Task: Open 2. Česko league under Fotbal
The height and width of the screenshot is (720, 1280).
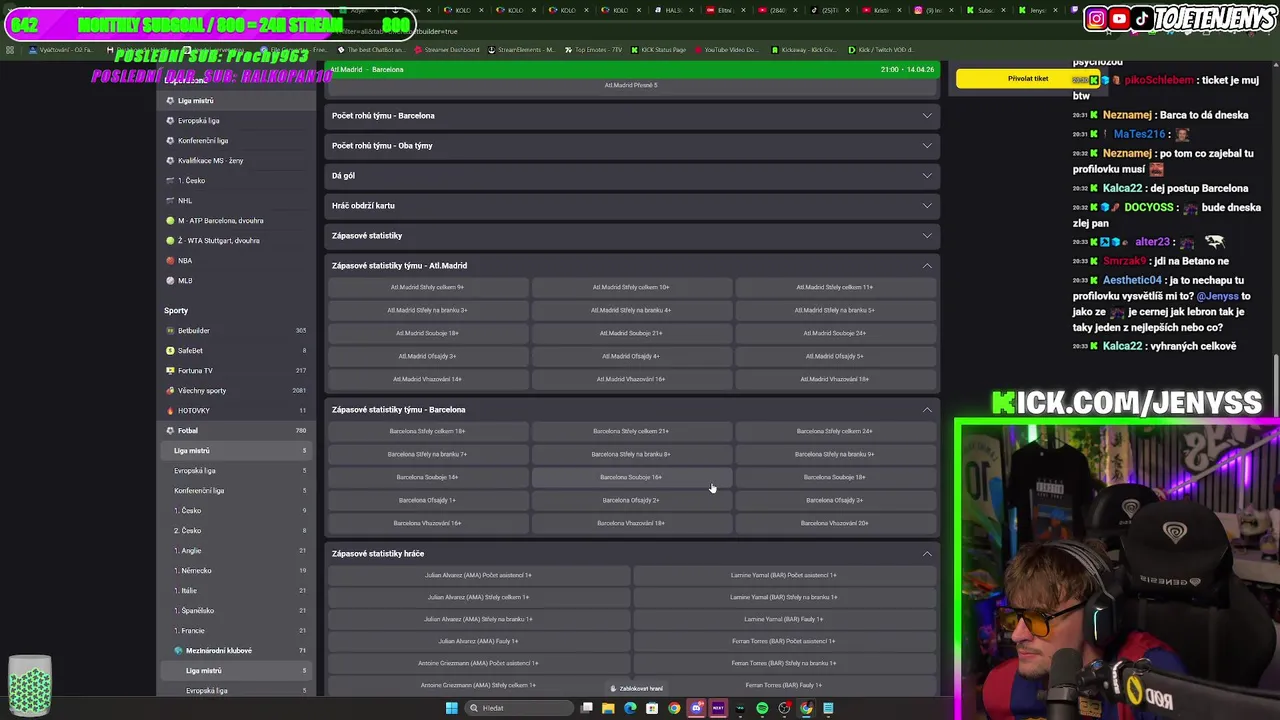Action: click(x=237, y=531)
